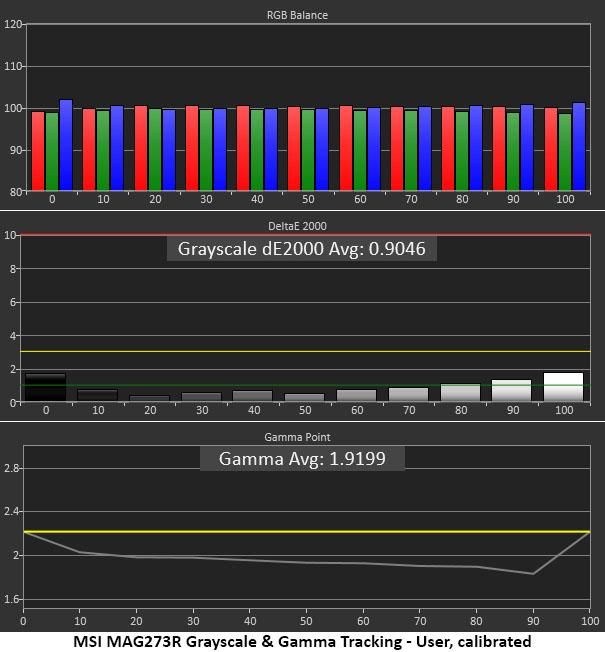Click the "1.6" y-axis label in Gamma Point
Image resolution: width=605 pixels, height=652 pixels.
pyautogui.click(x=11, y=599)
